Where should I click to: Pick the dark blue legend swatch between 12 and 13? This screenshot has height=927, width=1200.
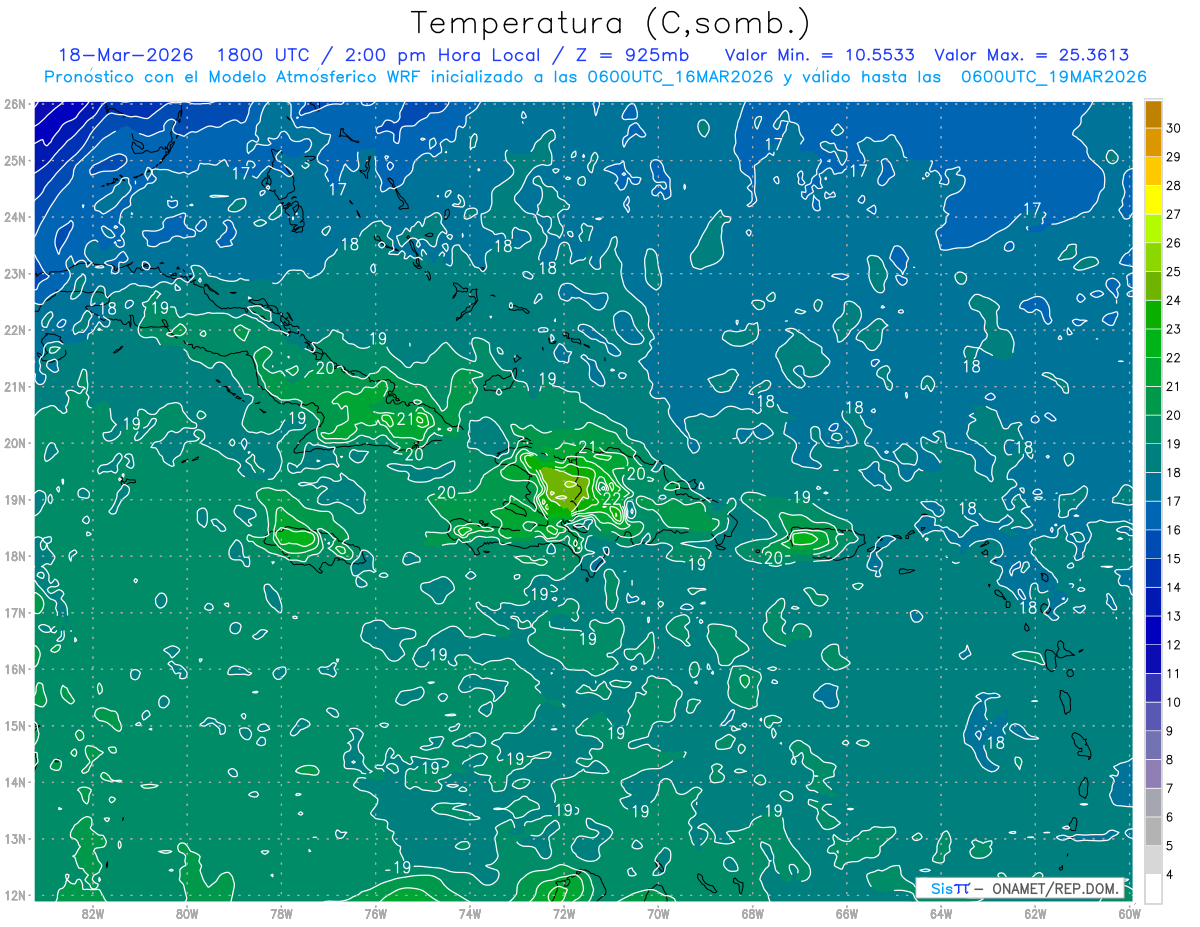1153,631
